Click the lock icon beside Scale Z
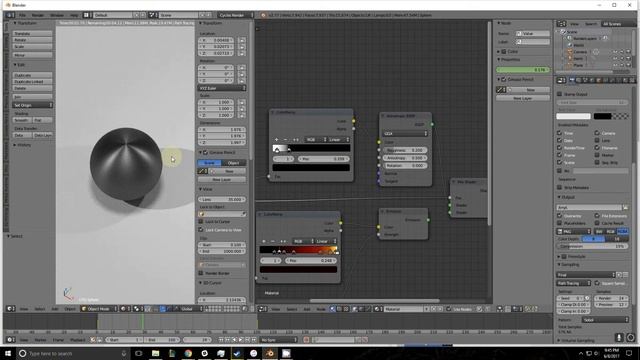Screen dimensions: 640x360 242,116
